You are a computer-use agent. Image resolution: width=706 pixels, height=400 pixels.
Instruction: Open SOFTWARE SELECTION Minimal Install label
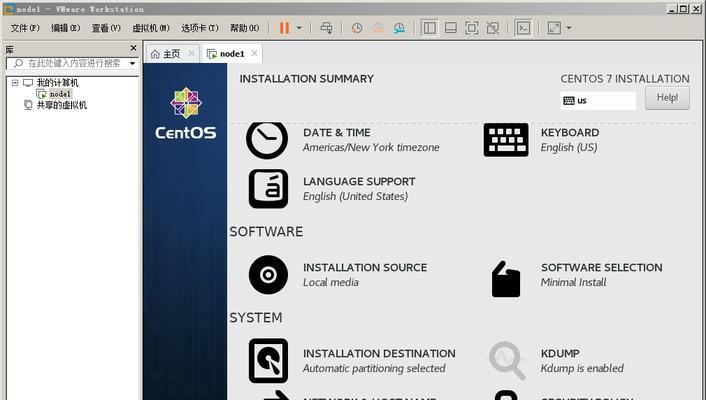602,275
